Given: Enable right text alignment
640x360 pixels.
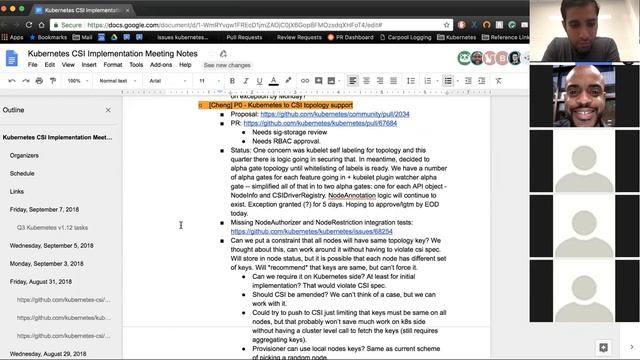Looking at the screenshot, I should pyautogui.click(x=380, y=81).
